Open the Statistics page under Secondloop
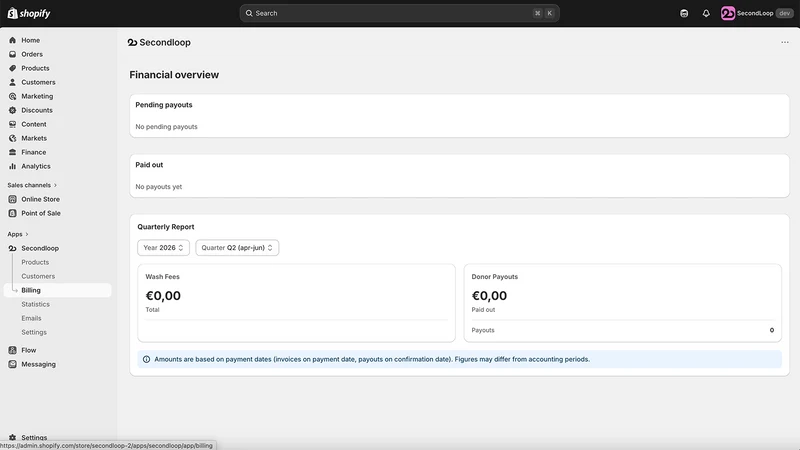 (36, 304)
